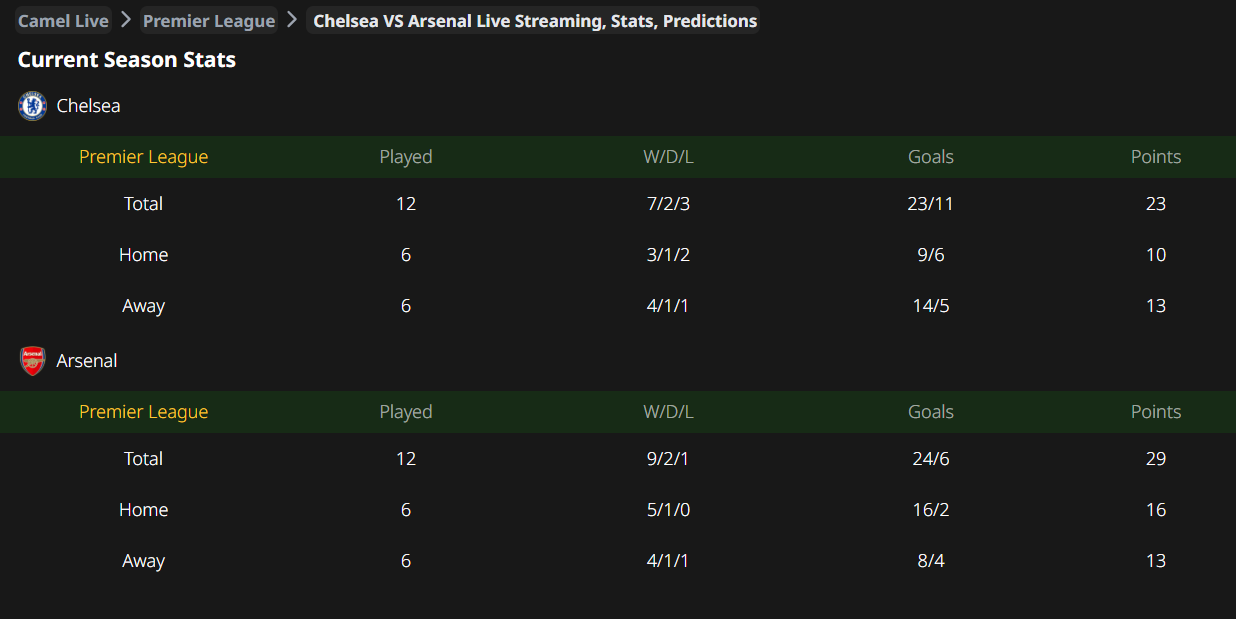This screenshot has width=1236, height=619.
Task: Click the Arsenal club crest icon
Action: [x=33, y=361]
